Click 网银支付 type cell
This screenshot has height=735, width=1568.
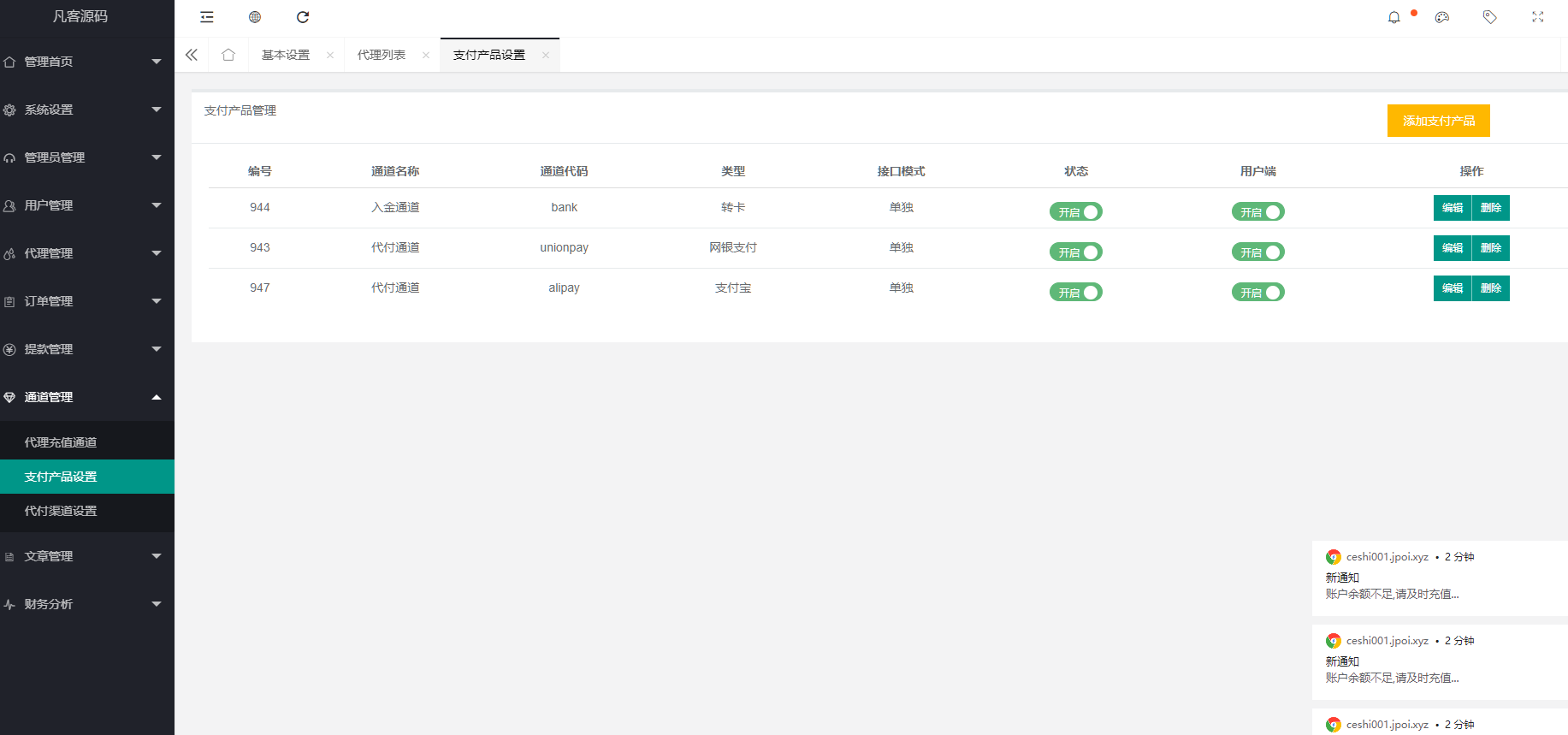[x=733, y=247]
